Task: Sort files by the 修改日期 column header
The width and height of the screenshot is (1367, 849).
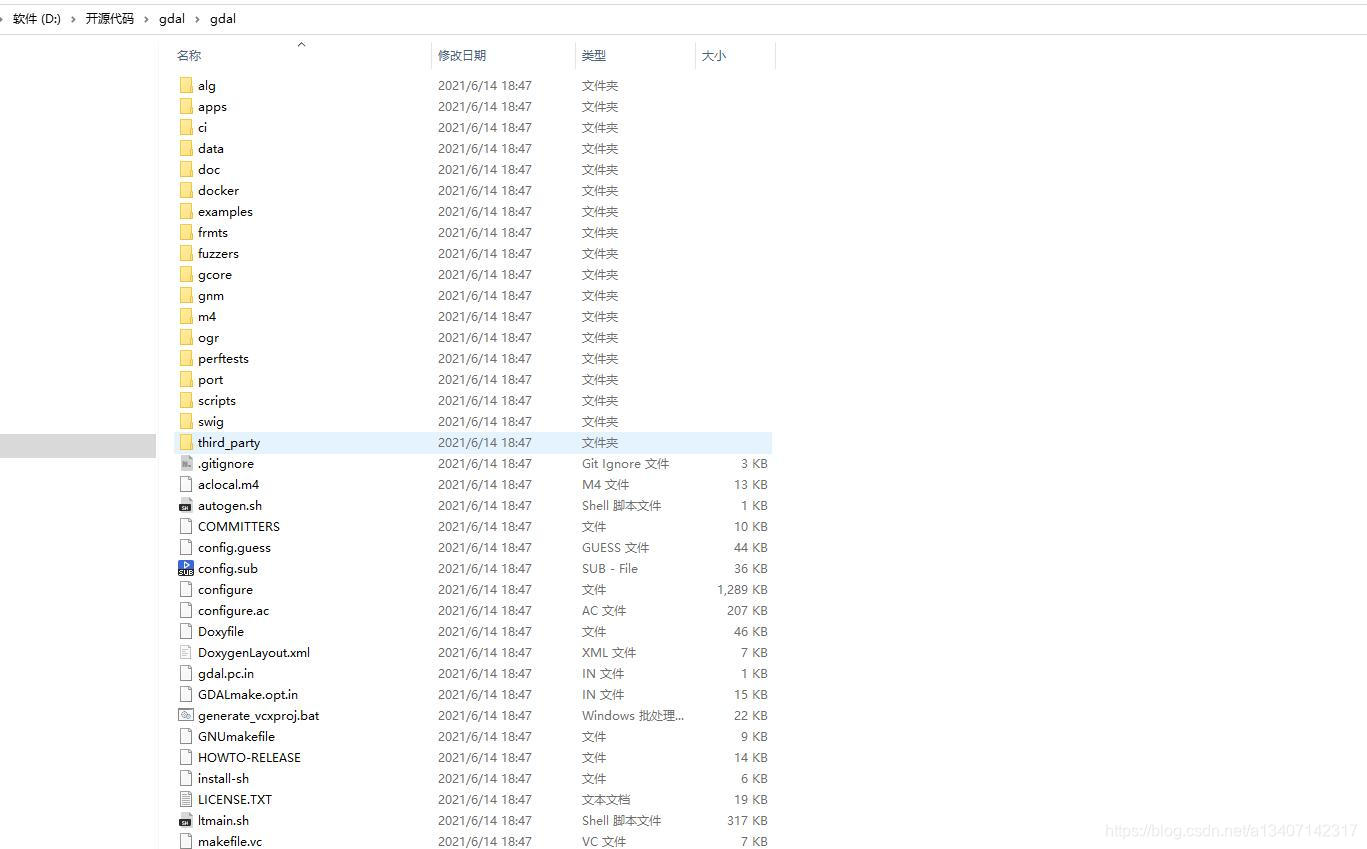Action: pyautogui.click(x=462, y=56)
